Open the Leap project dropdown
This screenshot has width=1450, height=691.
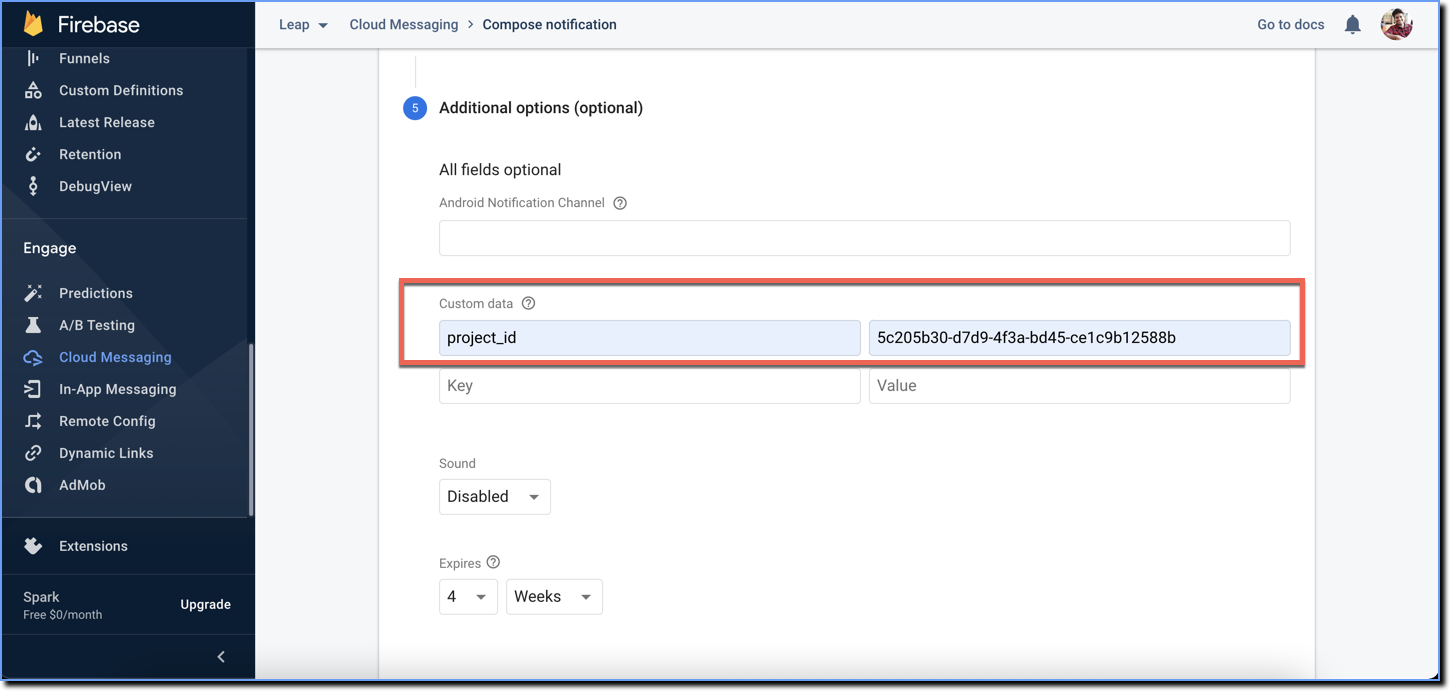pyautogui.click(x=303, y=25)
